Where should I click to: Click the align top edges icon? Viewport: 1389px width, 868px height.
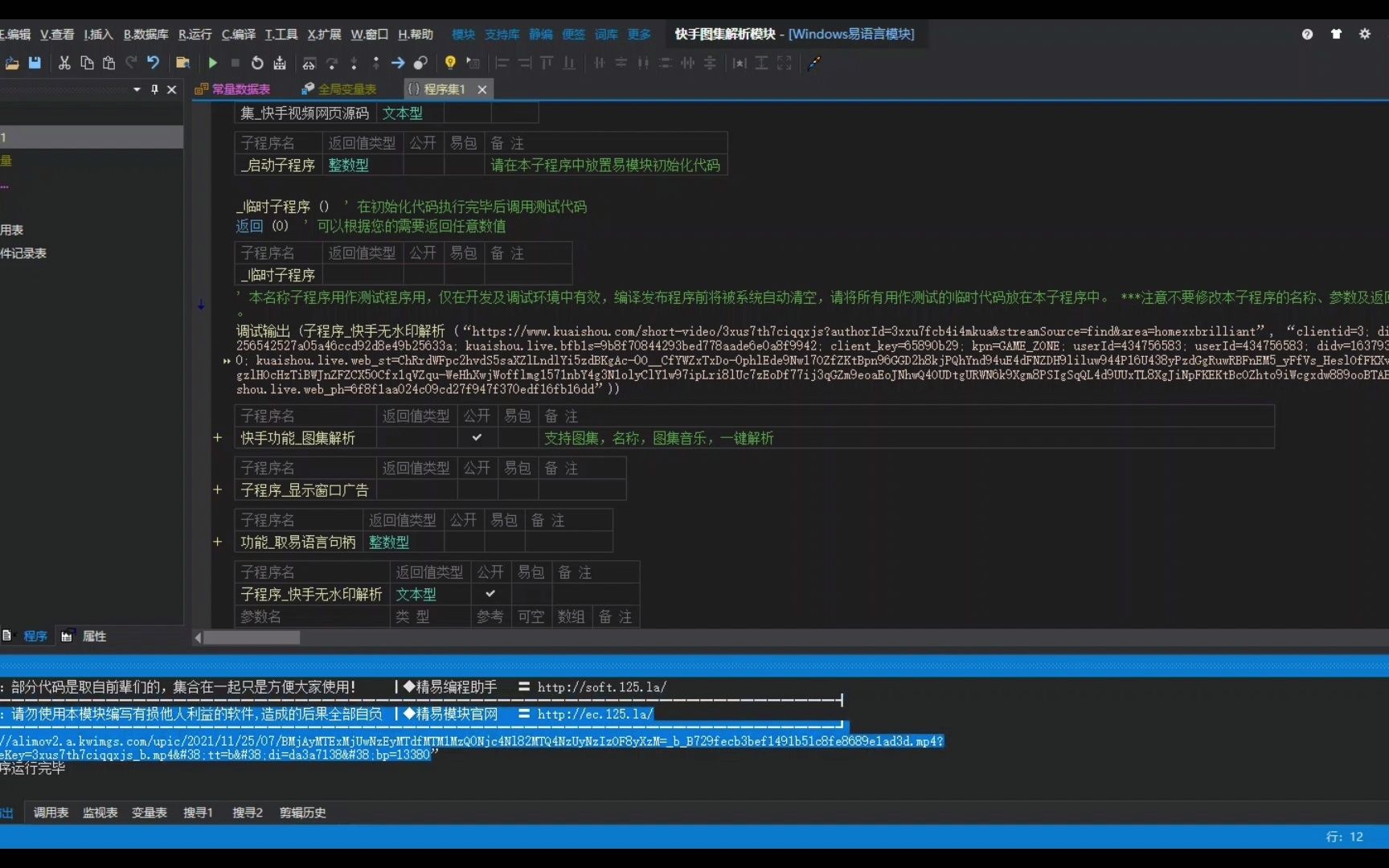pyautogui.click(x=547, y=63)
